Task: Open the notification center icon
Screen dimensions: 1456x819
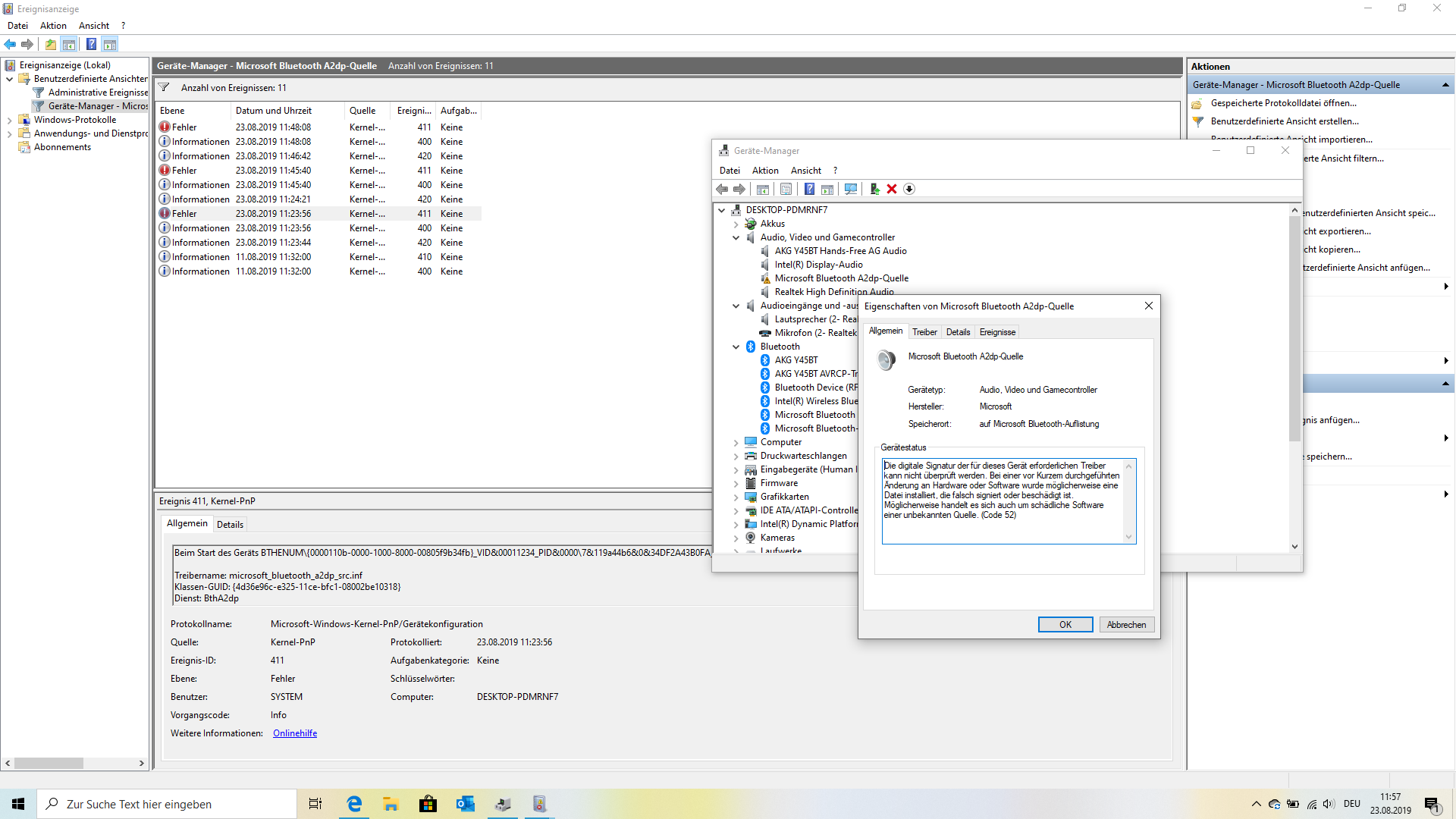Action: pos(1432,805)
